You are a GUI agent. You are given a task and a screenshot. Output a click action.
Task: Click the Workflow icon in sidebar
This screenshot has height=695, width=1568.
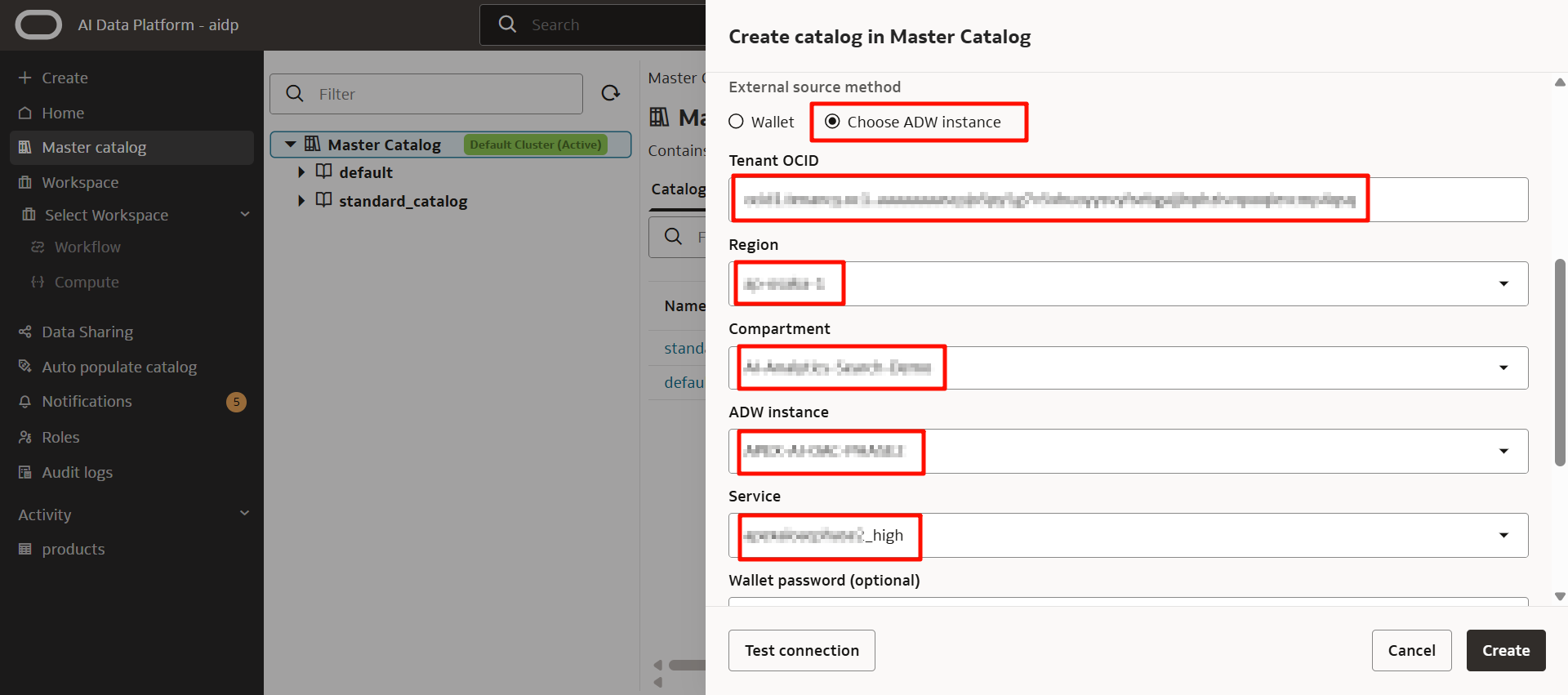pyautogui.click(x=38, y=247)
